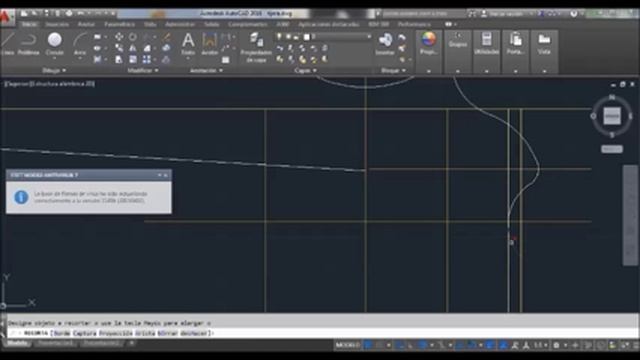This screenshot has height=360, width=640.
Task: Click the current layer color swatch
Action: [x=307, y=37]
